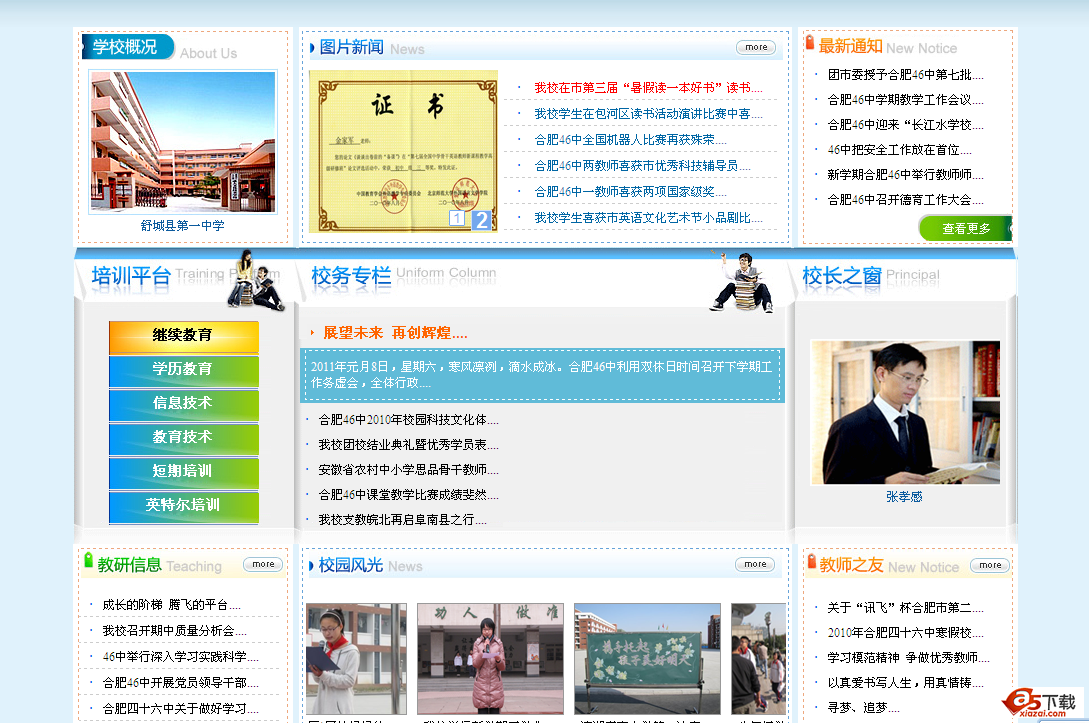The image size is (1089, 723).
Task: Click the two students figure in 培训平台
Action: click(255, 281)
